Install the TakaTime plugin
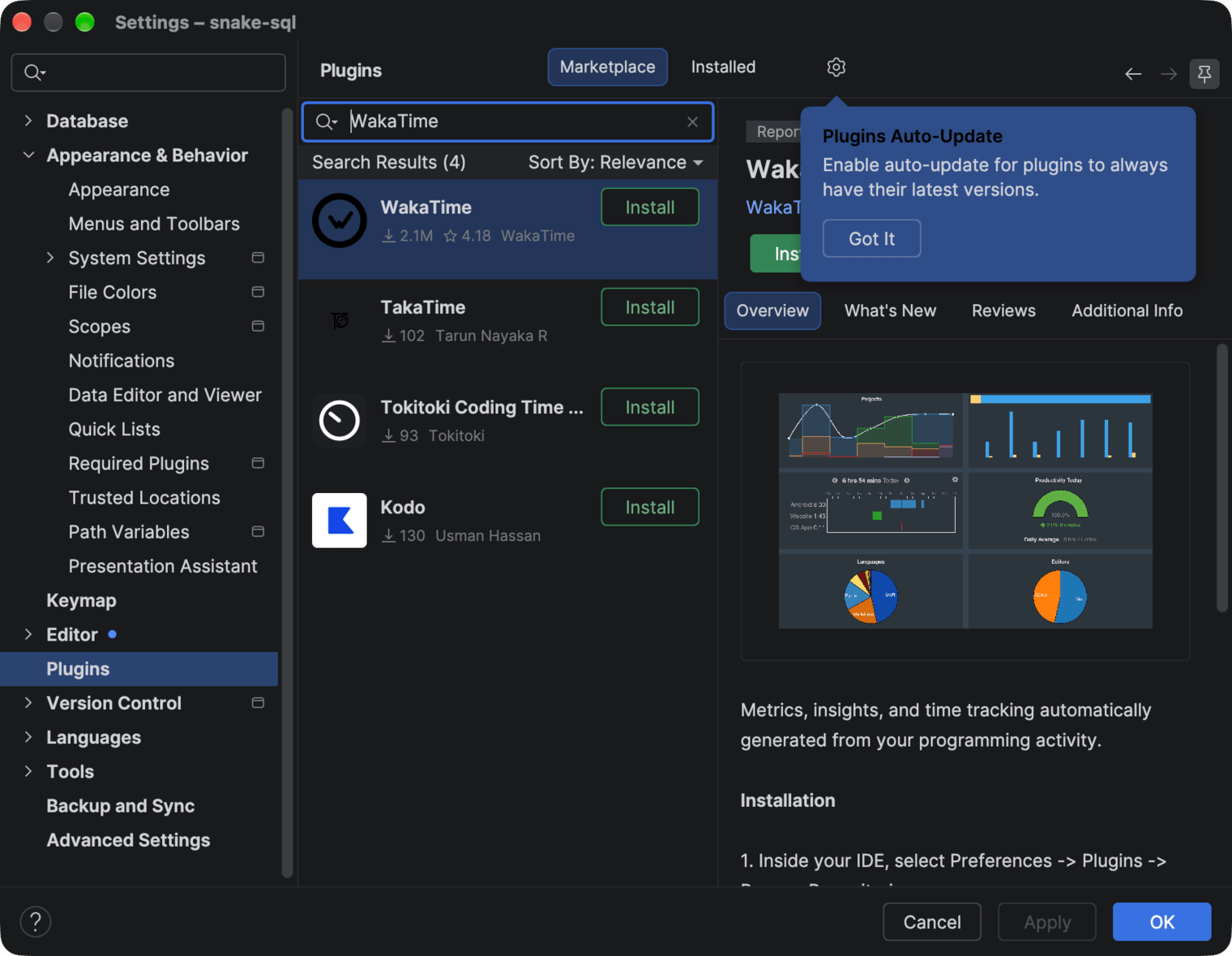 (x=650, y=307)
